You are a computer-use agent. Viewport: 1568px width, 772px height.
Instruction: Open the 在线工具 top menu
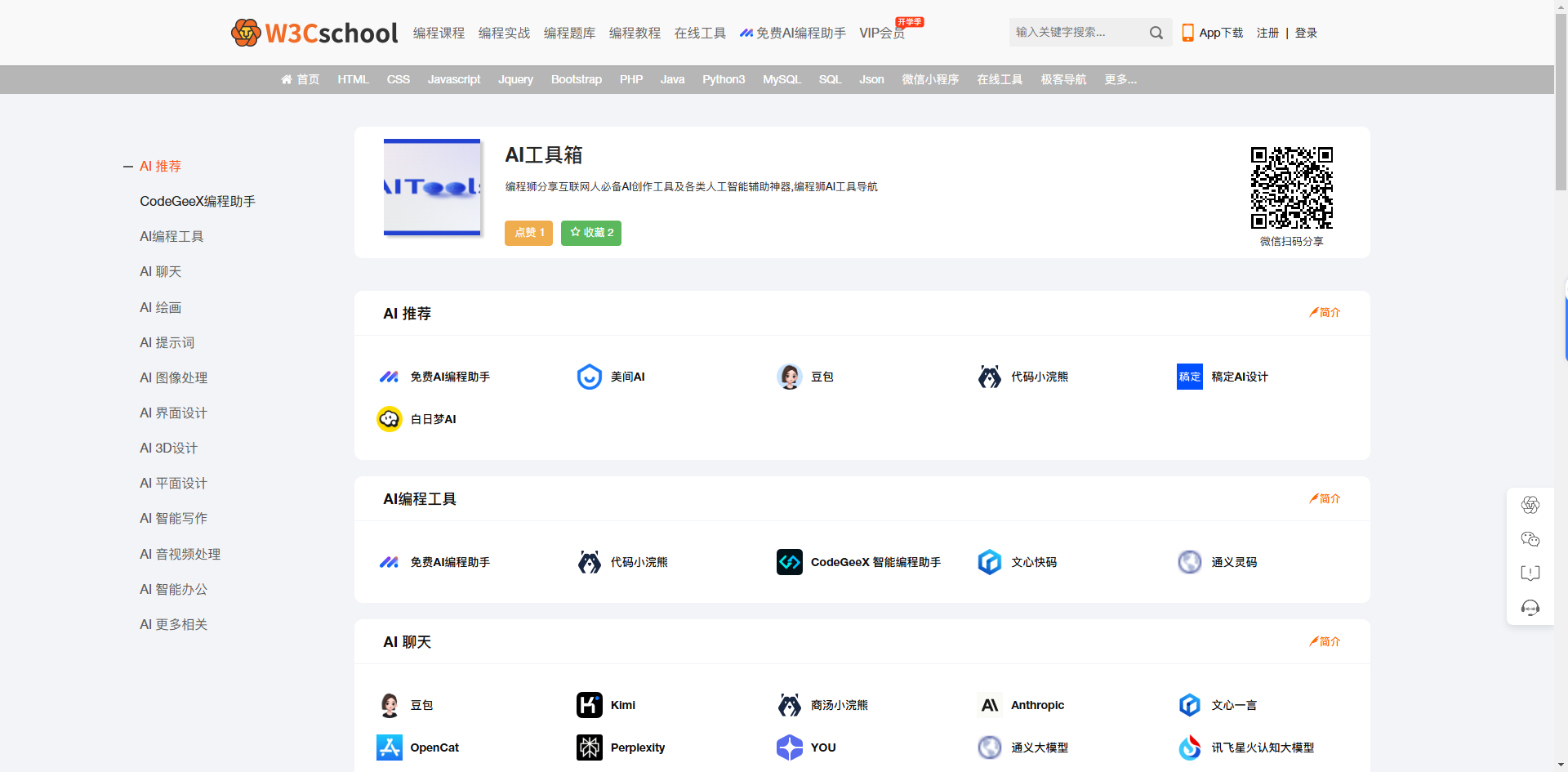[700, 33]
